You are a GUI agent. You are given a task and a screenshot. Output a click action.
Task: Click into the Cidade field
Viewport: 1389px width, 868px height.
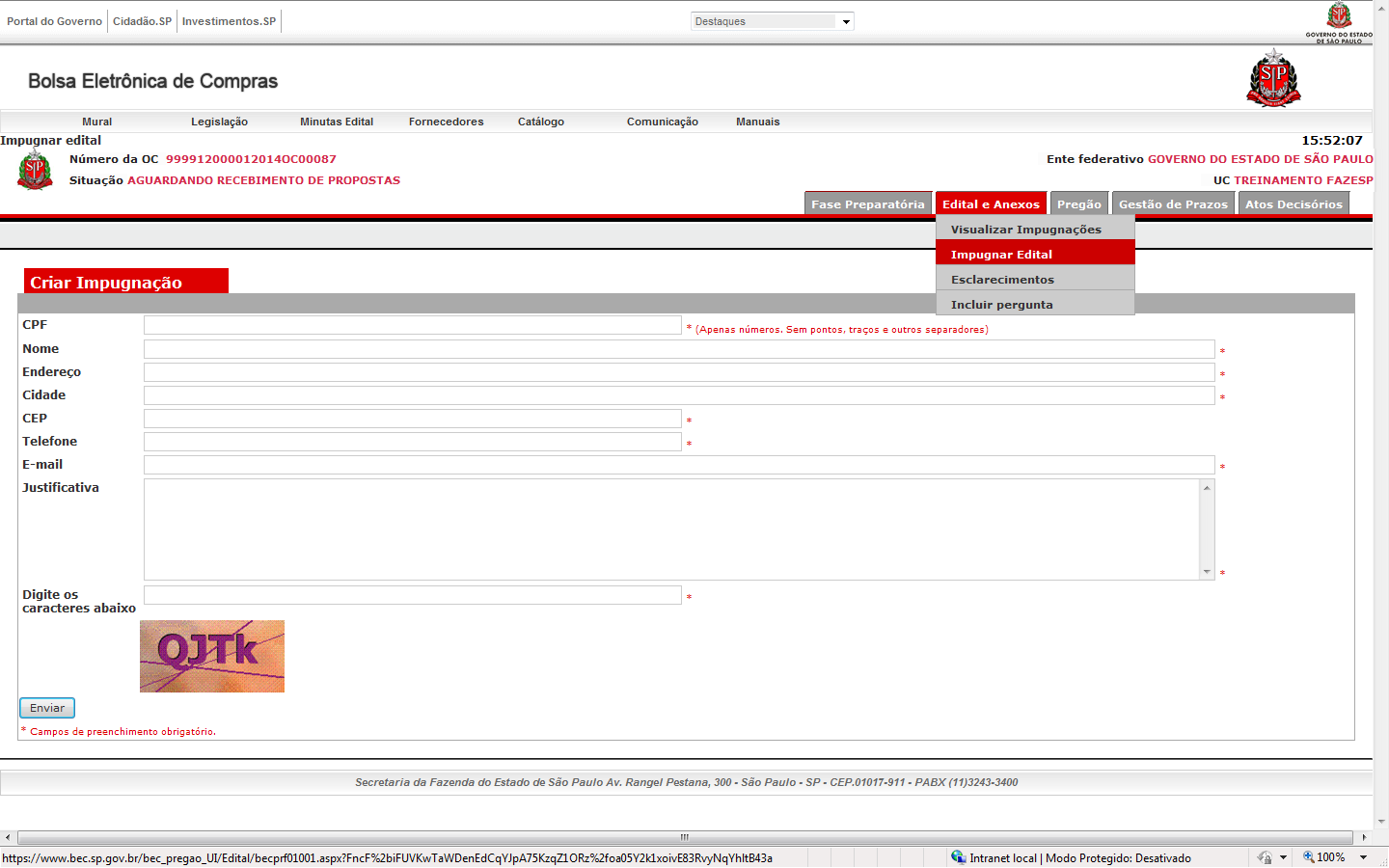point(679,395)
